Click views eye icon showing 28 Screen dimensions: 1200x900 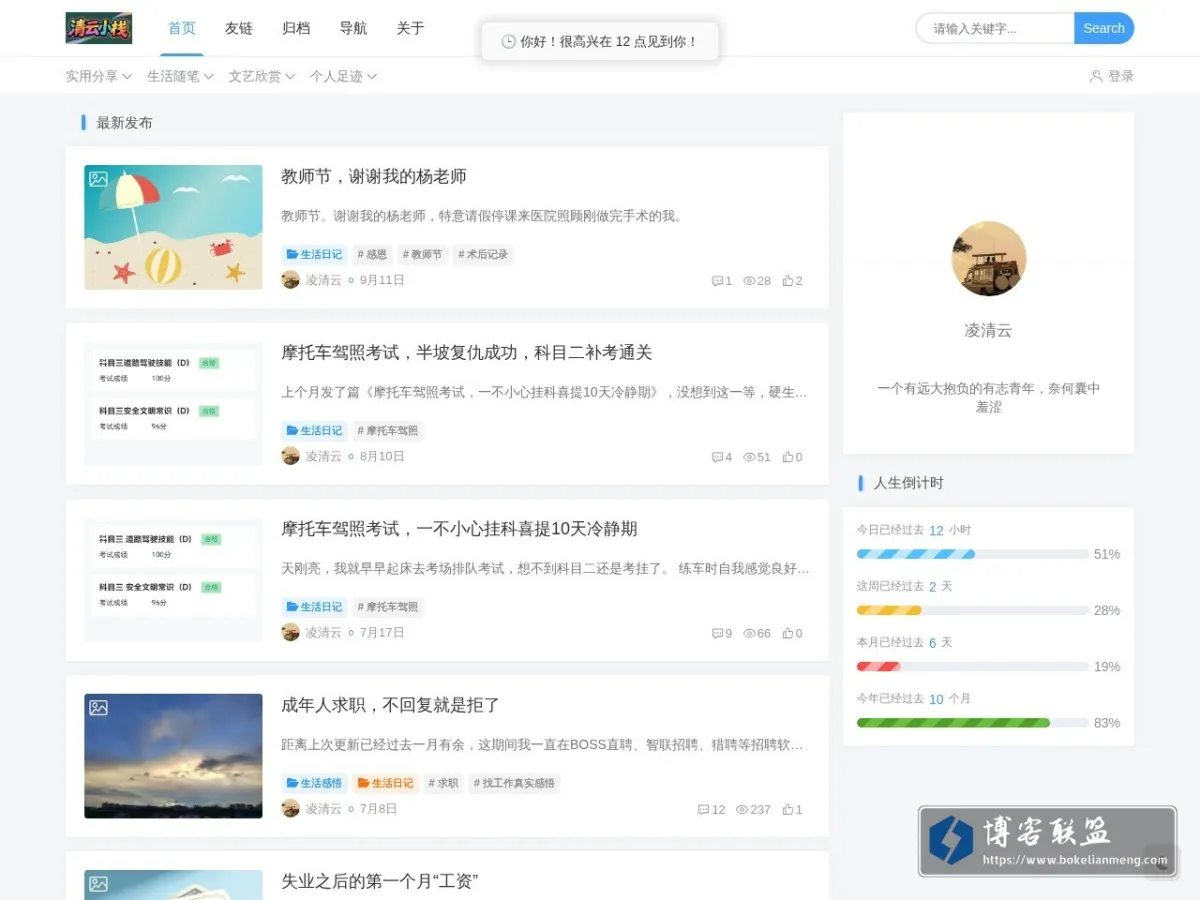(x=749, y=281)
